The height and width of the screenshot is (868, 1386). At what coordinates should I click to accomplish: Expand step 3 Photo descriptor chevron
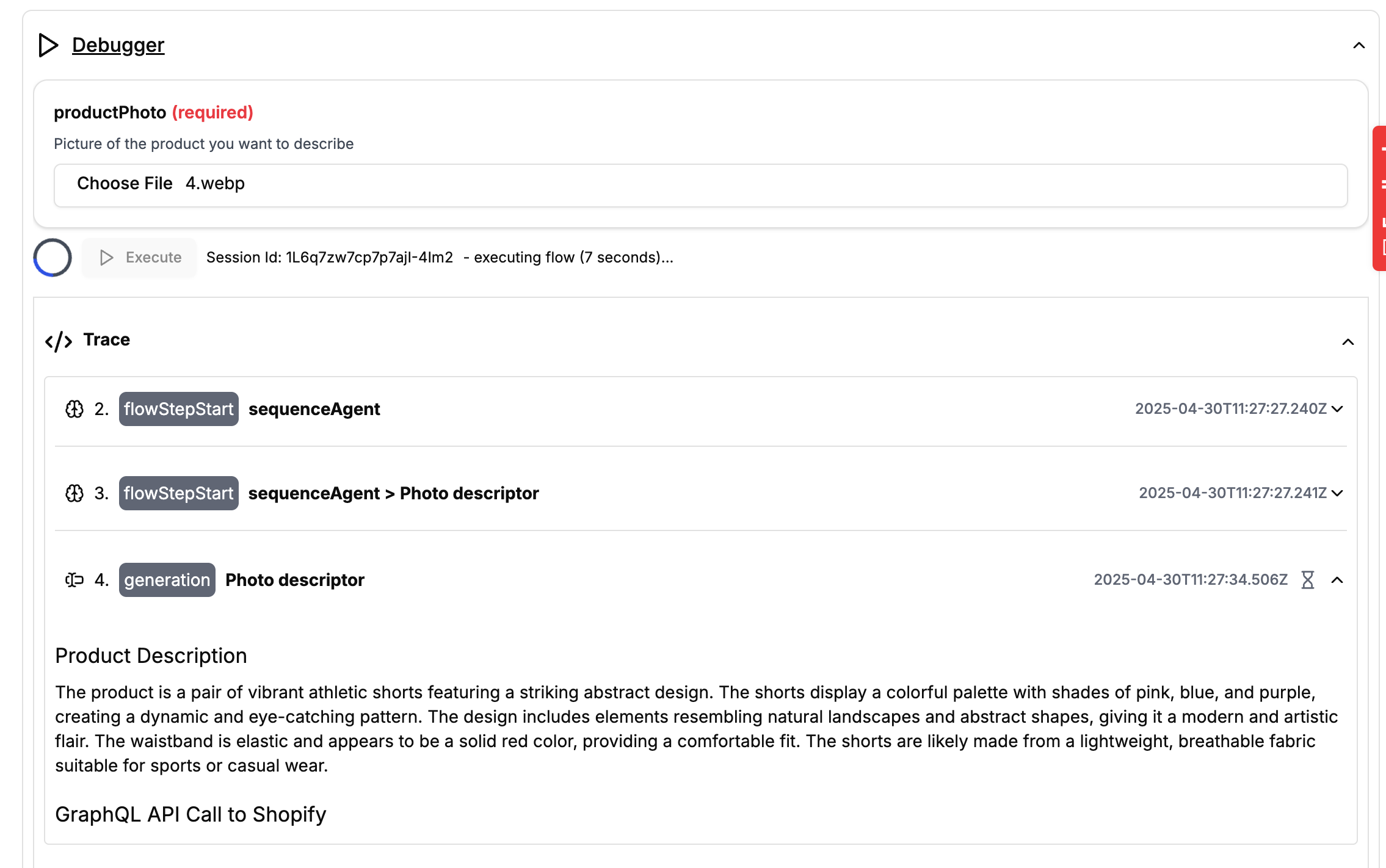click(x=1337, y=493)
